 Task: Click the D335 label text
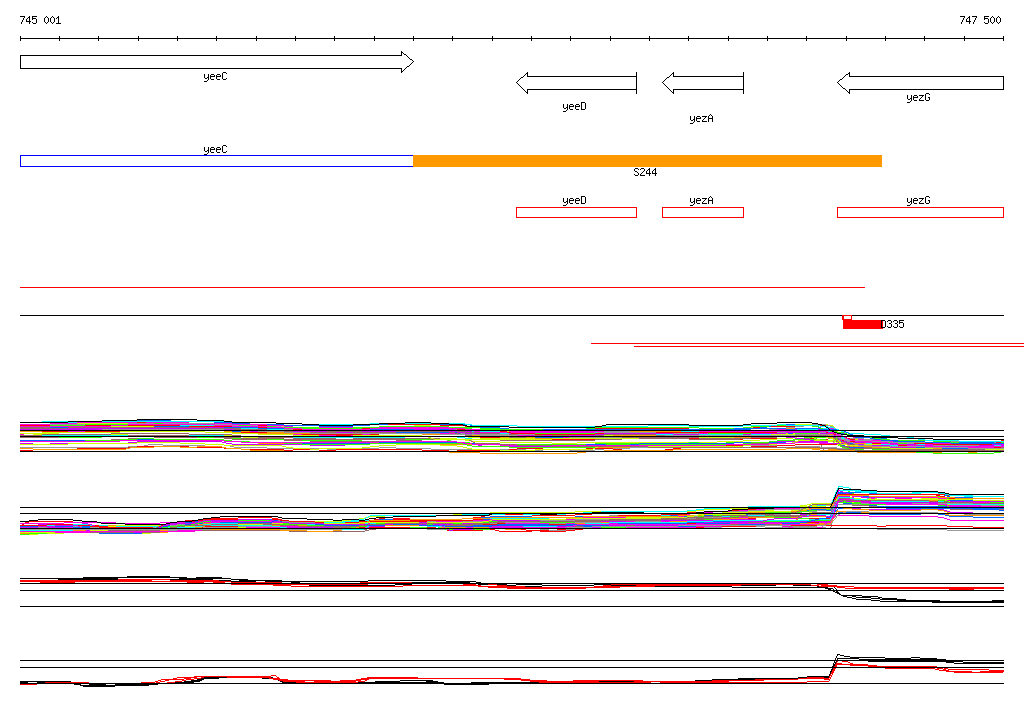click(x=893, y=324)
